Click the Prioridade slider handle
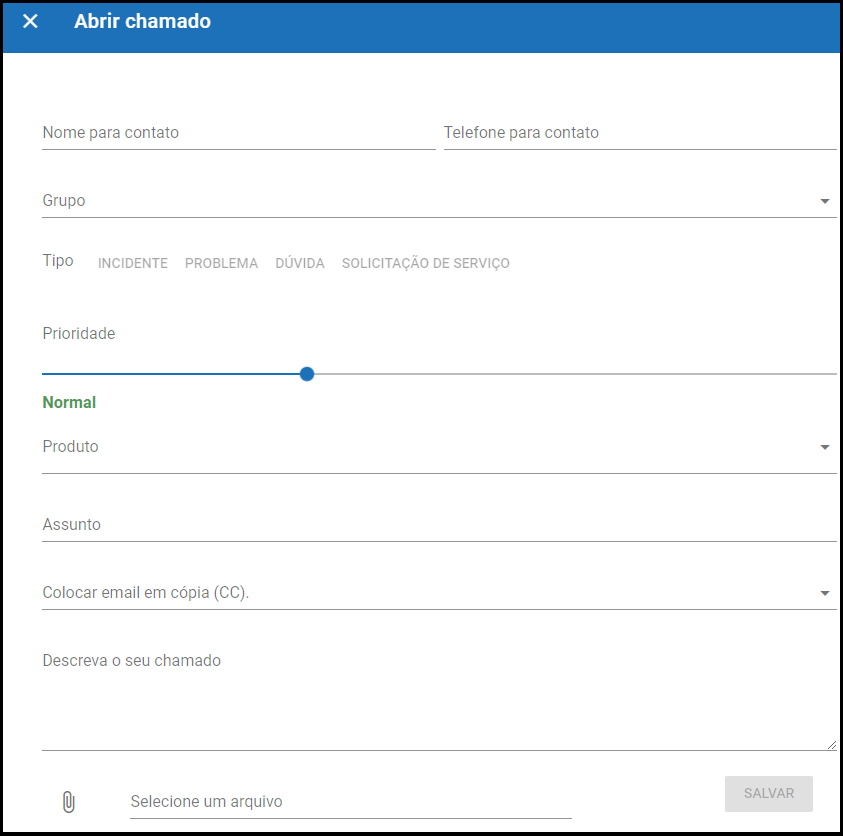 [x=307, y=374]
